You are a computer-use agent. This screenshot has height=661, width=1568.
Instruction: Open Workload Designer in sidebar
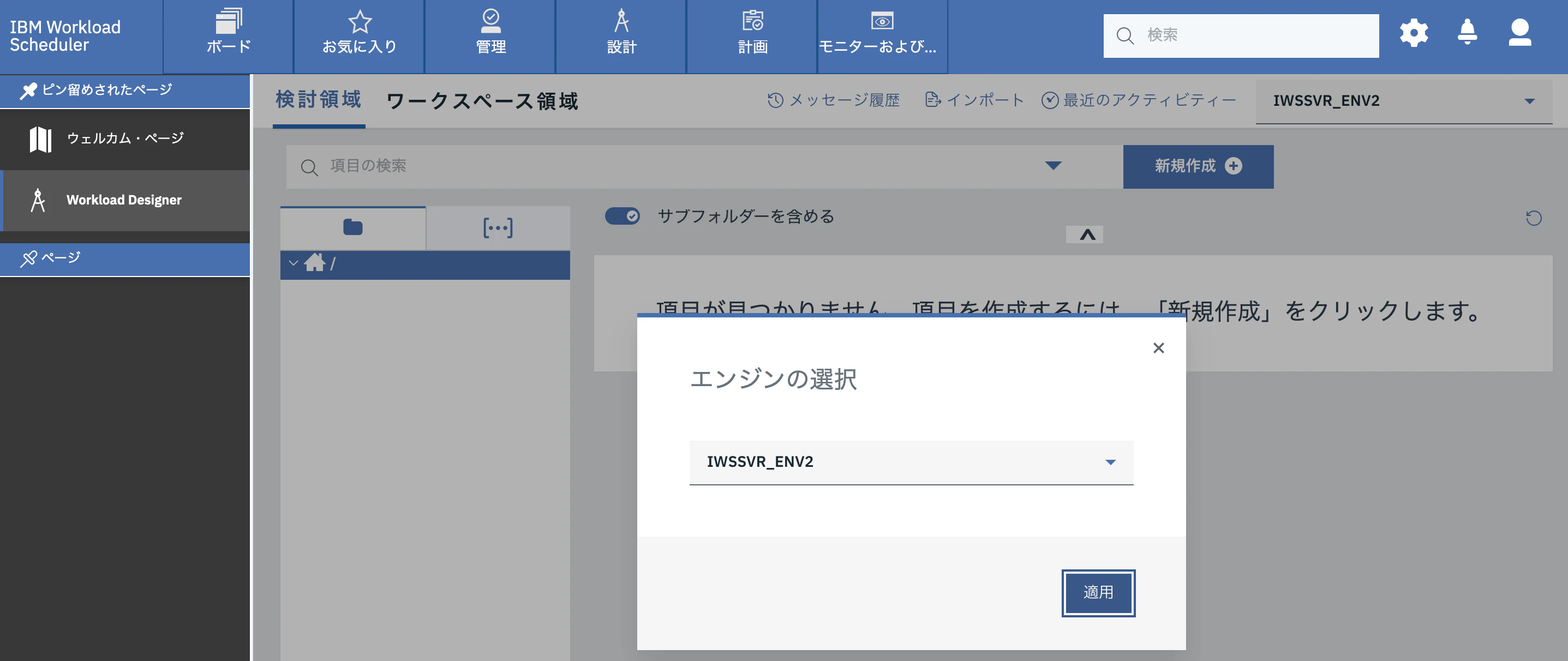[125, 200]
